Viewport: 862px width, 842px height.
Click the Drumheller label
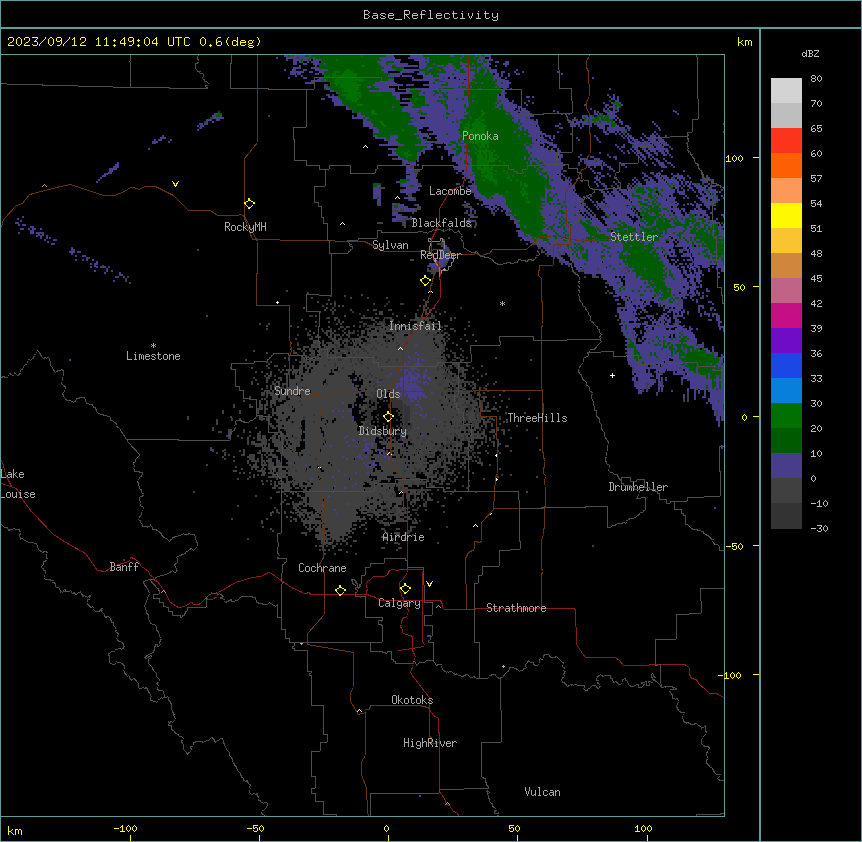coord(638,487)
